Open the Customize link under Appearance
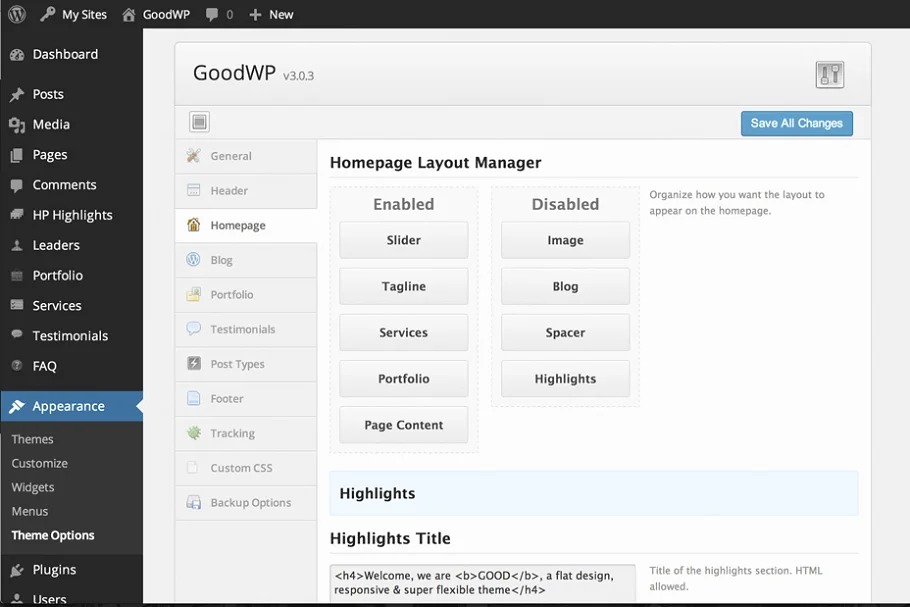 pos(40,464)
